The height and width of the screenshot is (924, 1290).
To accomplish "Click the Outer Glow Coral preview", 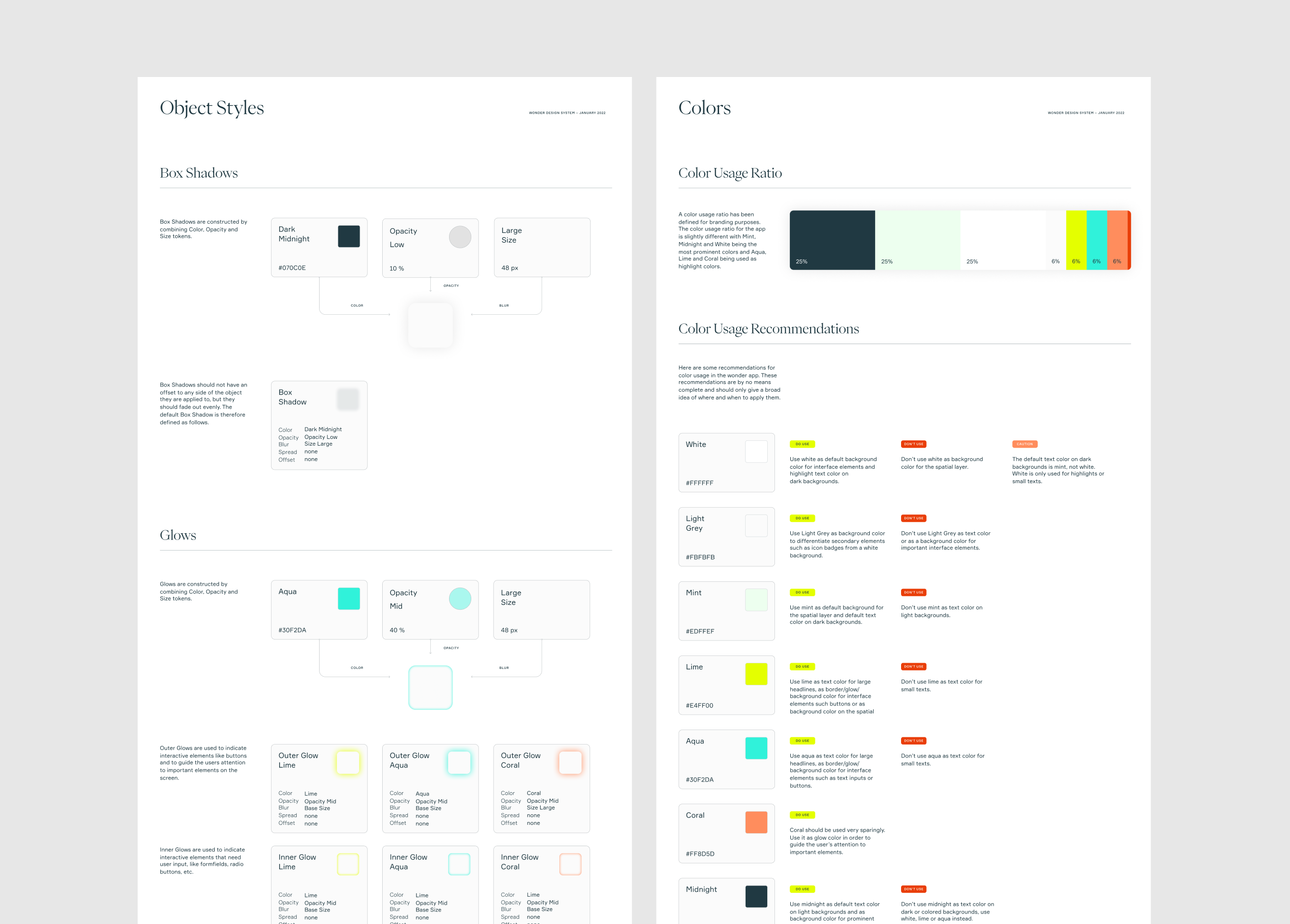I will click(570, 763).
